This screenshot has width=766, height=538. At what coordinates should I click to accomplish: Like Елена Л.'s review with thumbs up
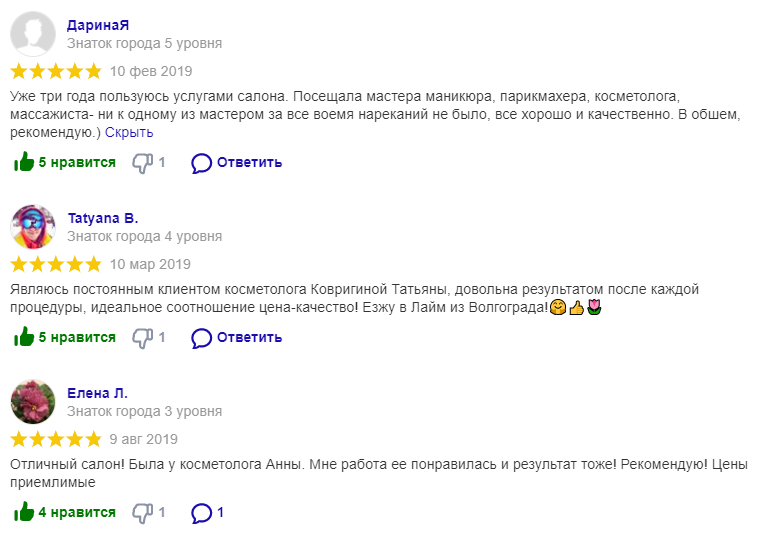[x=23, y=513]
